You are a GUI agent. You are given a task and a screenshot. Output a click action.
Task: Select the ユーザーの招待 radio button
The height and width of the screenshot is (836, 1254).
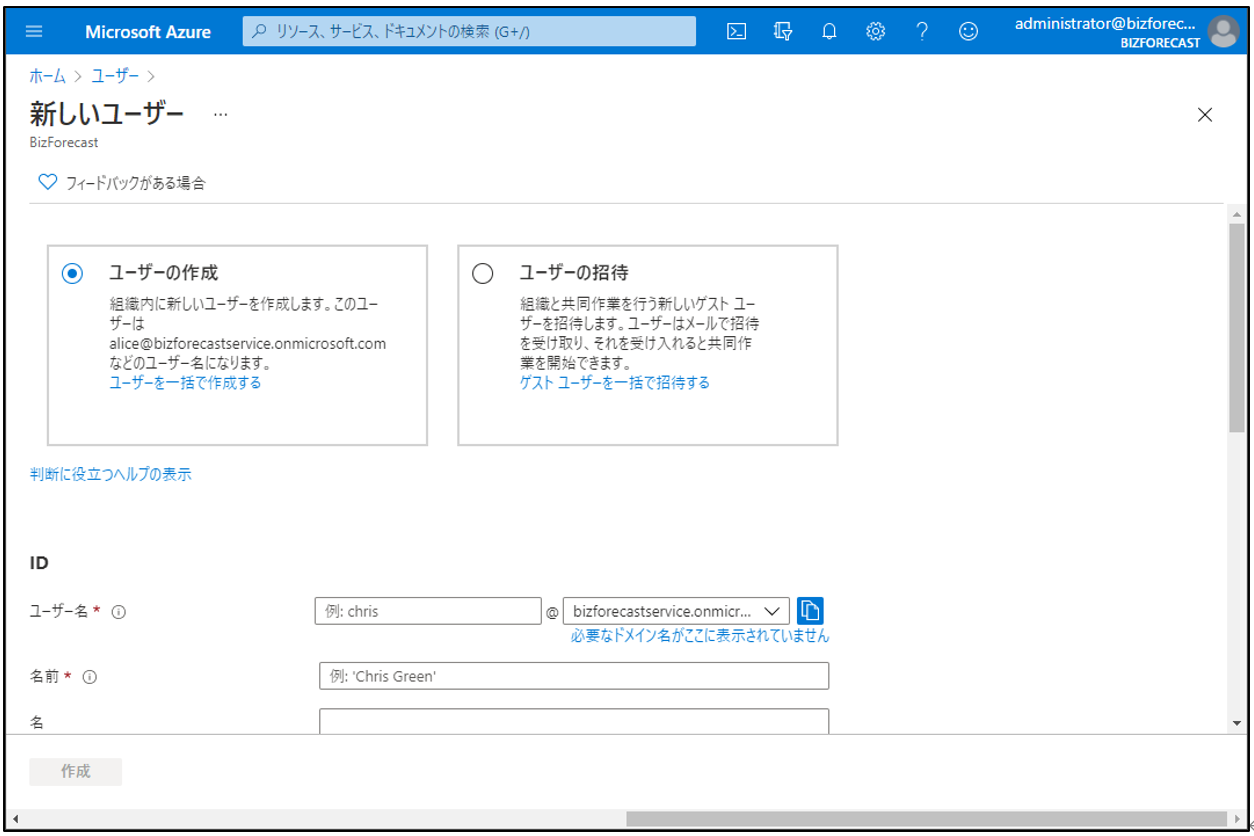[482, 273]
